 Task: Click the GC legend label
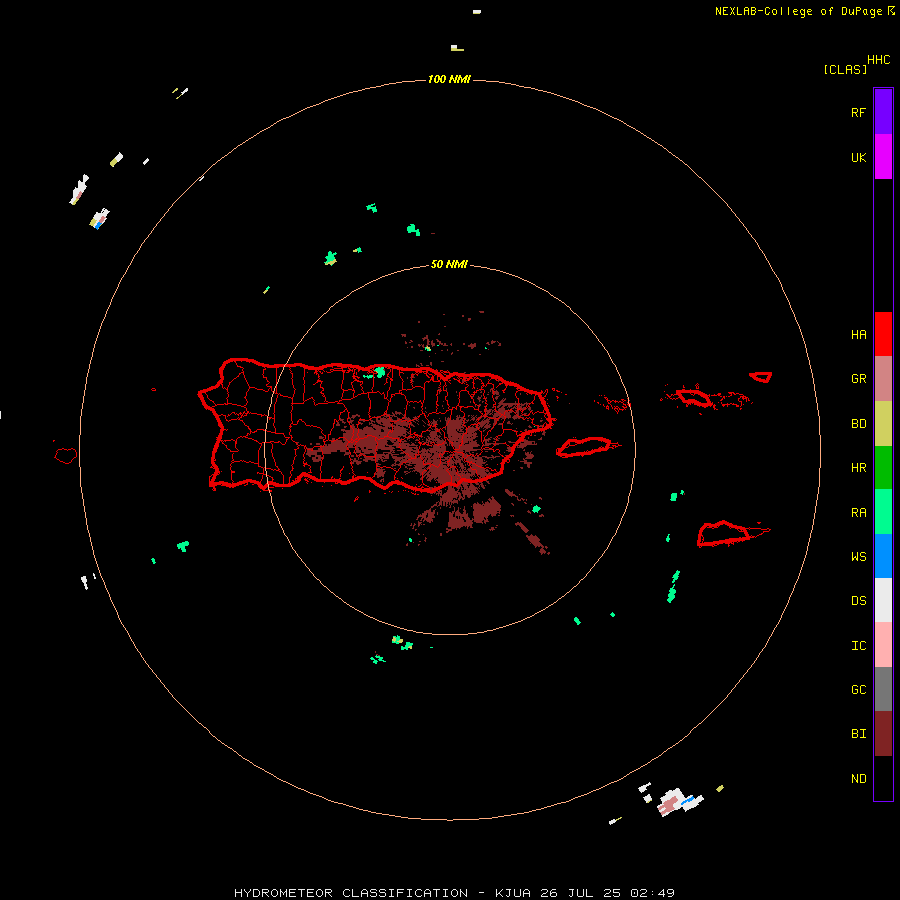point(858,689)
